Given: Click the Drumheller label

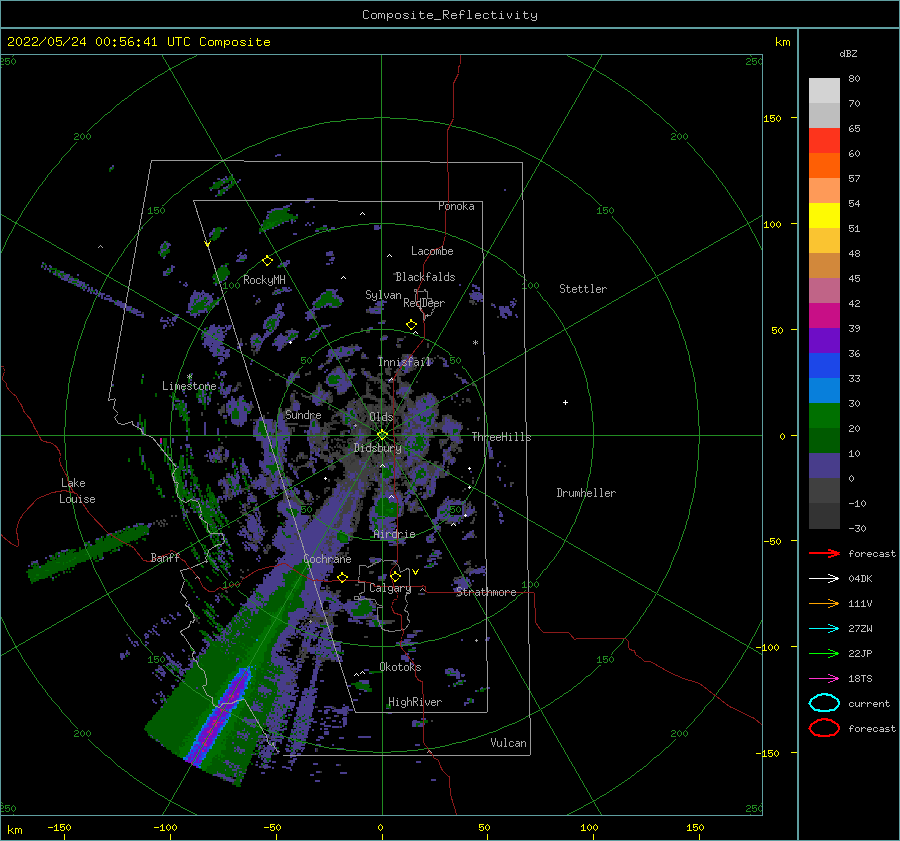Looking at the screenshot, I should click(x=586, y=493).
